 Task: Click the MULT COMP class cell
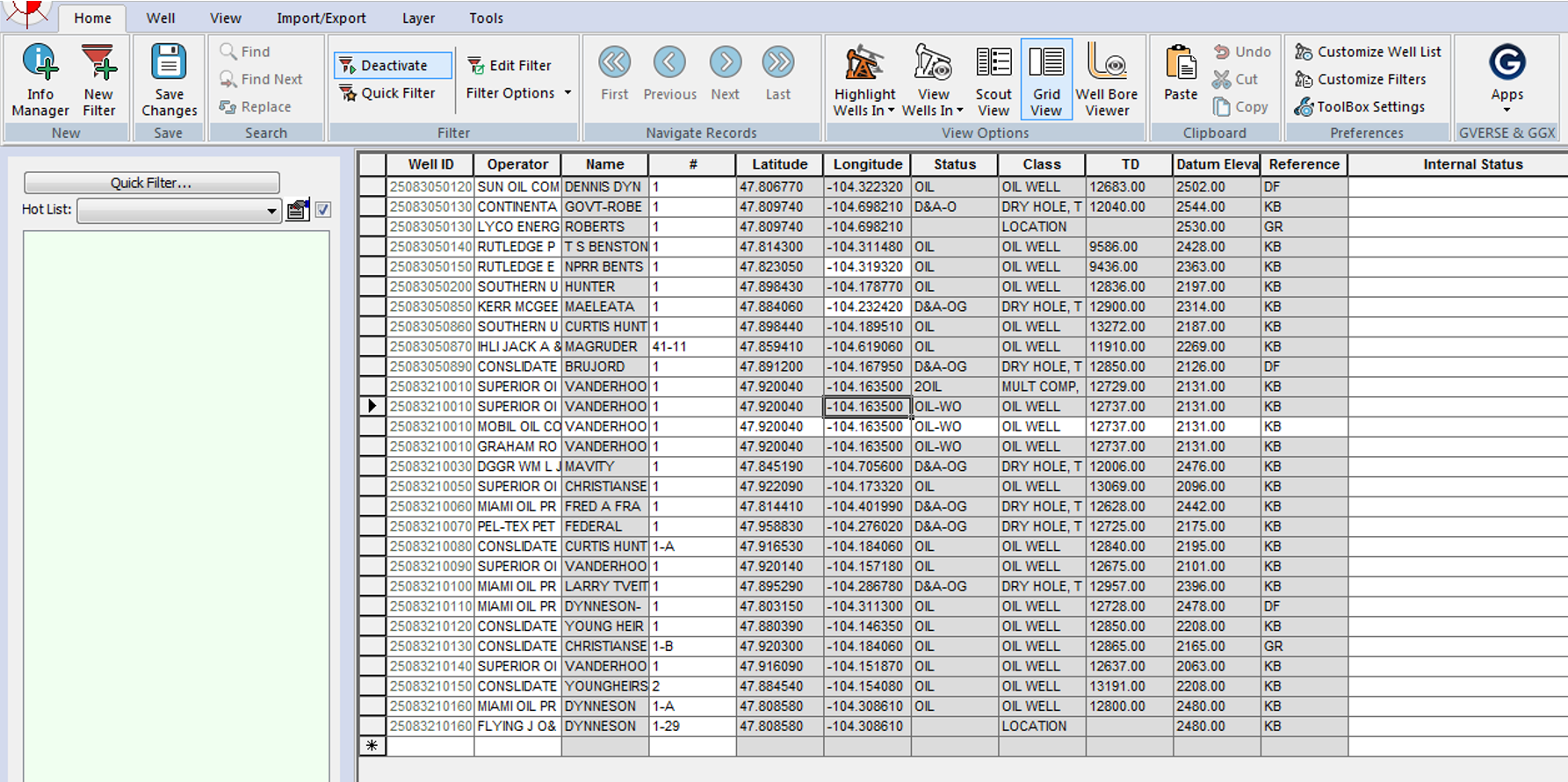point(1042,387)
